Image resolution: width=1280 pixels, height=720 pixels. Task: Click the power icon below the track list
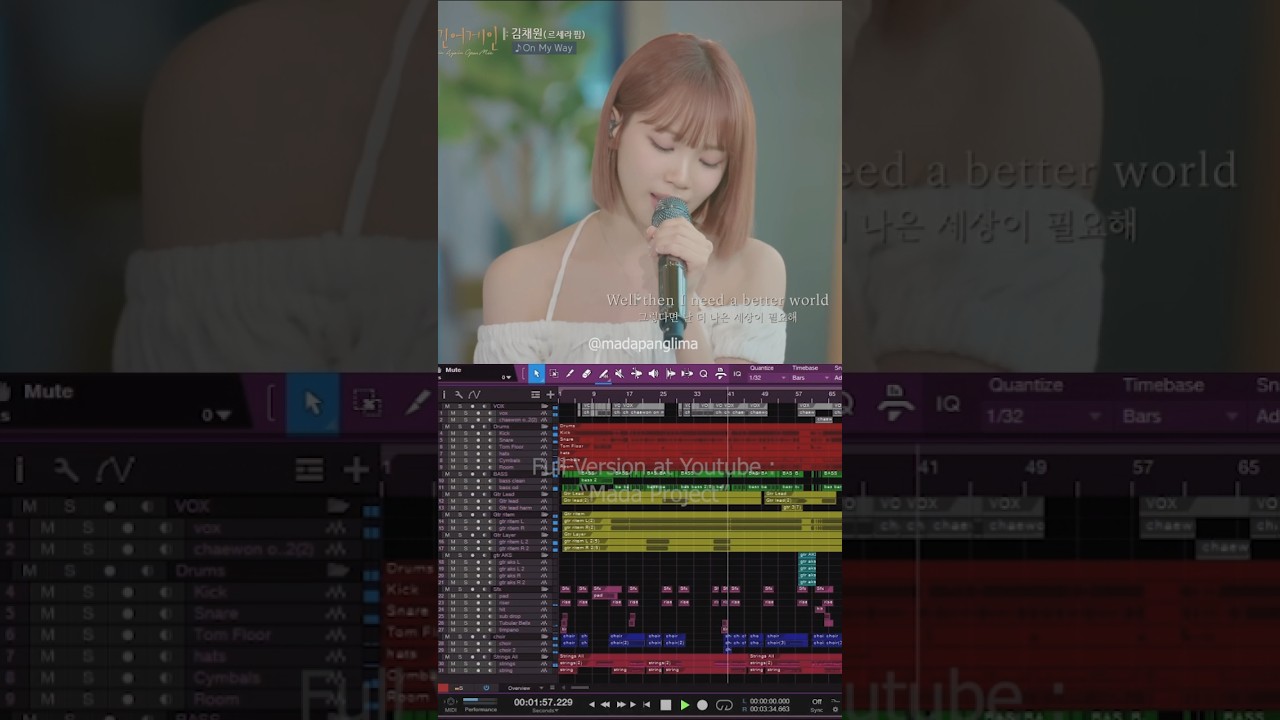(x=486, y=688)
